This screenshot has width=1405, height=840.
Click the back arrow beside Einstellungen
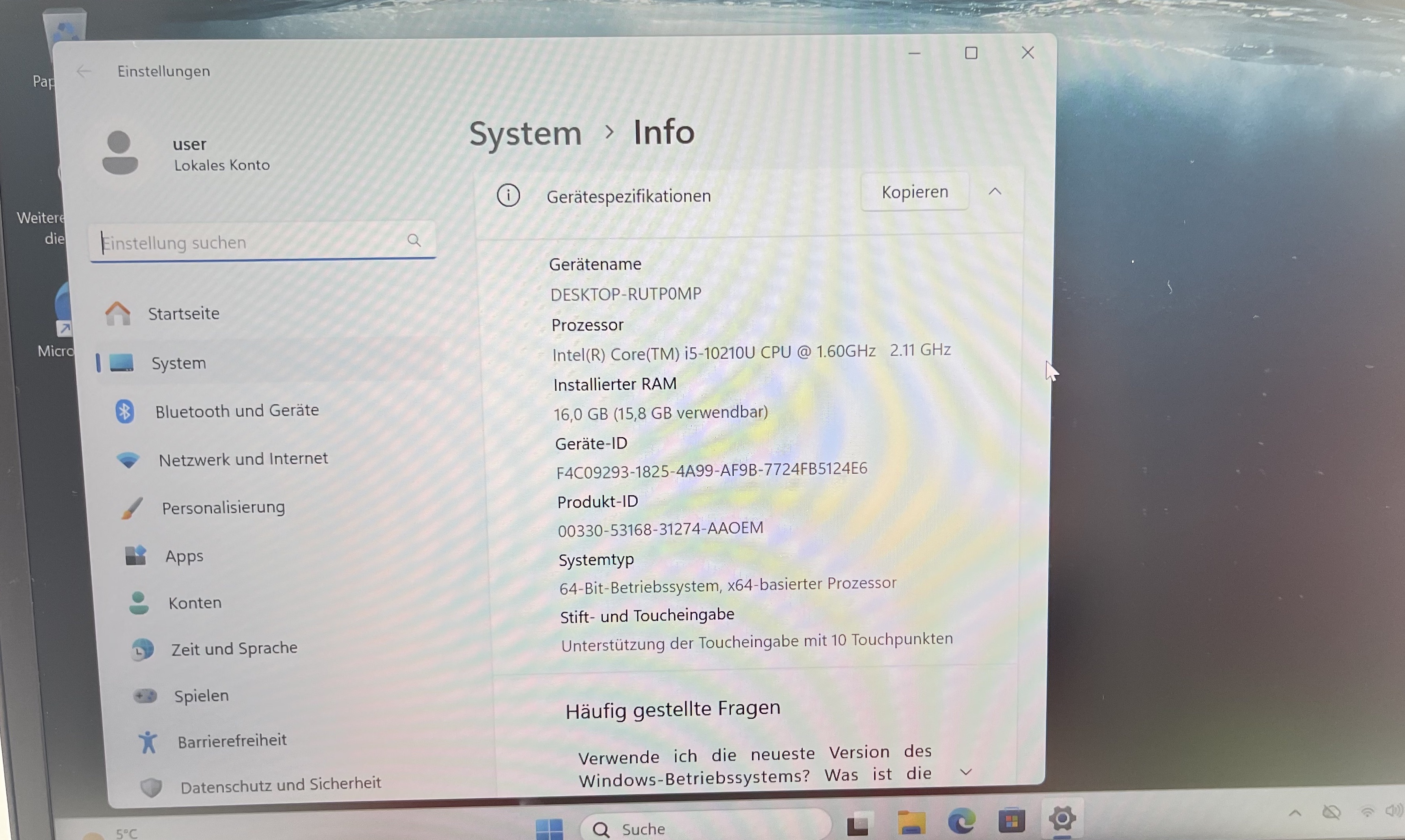click(x=84, y=71)
